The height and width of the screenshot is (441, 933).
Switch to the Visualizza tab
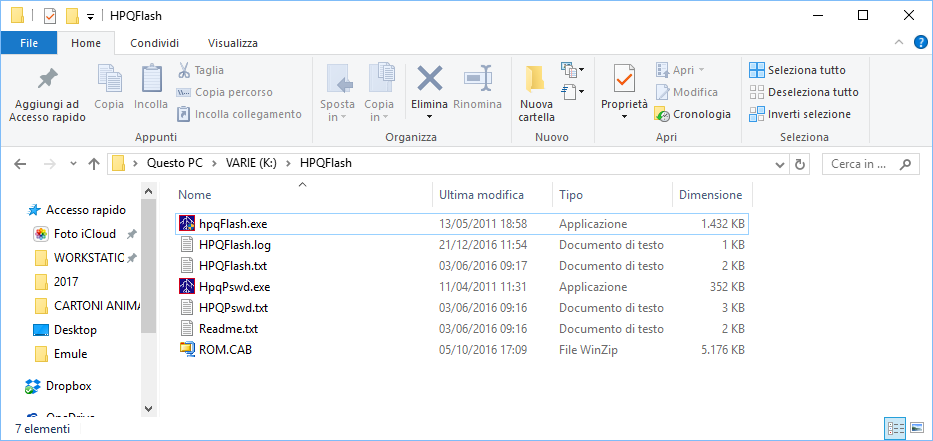233,43
